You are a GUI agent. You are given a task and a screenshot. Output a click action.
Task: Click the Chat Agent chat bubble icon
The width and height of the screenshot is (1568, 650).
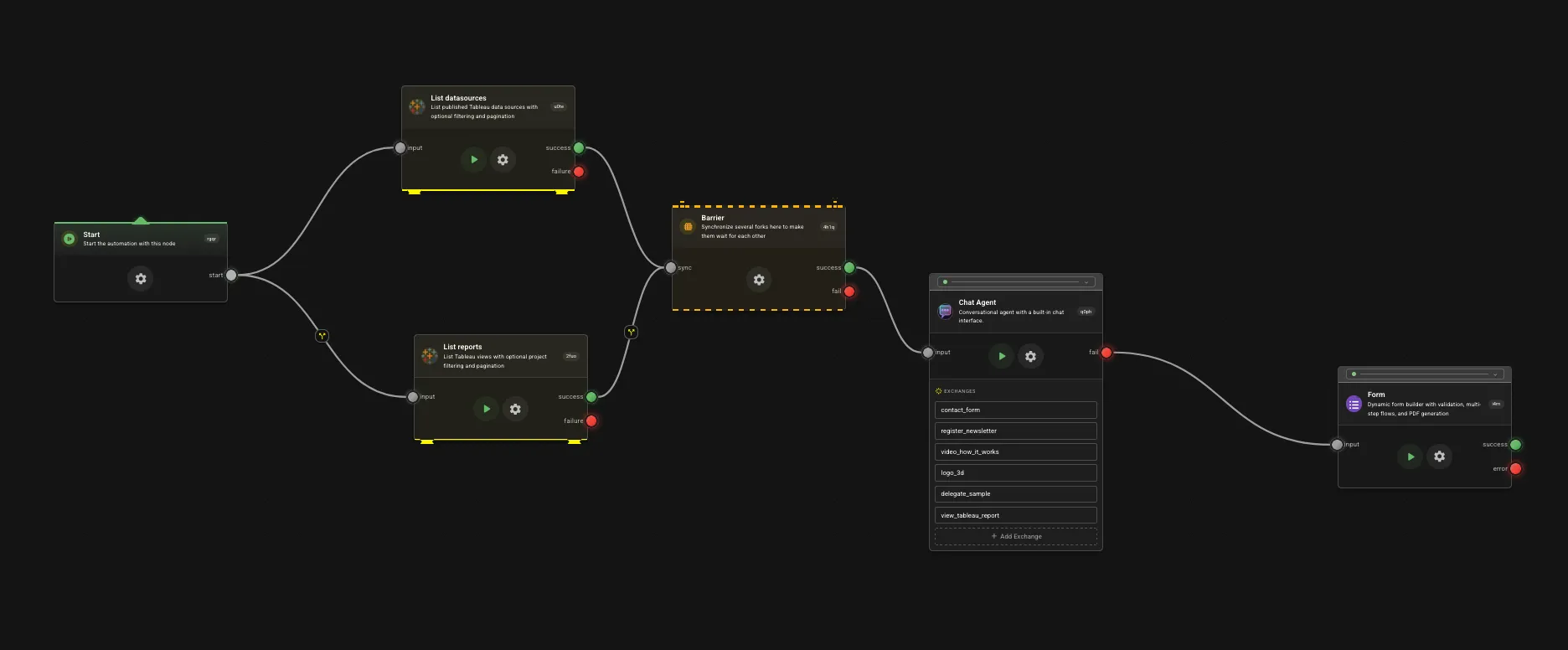click(x=945, y=311)
